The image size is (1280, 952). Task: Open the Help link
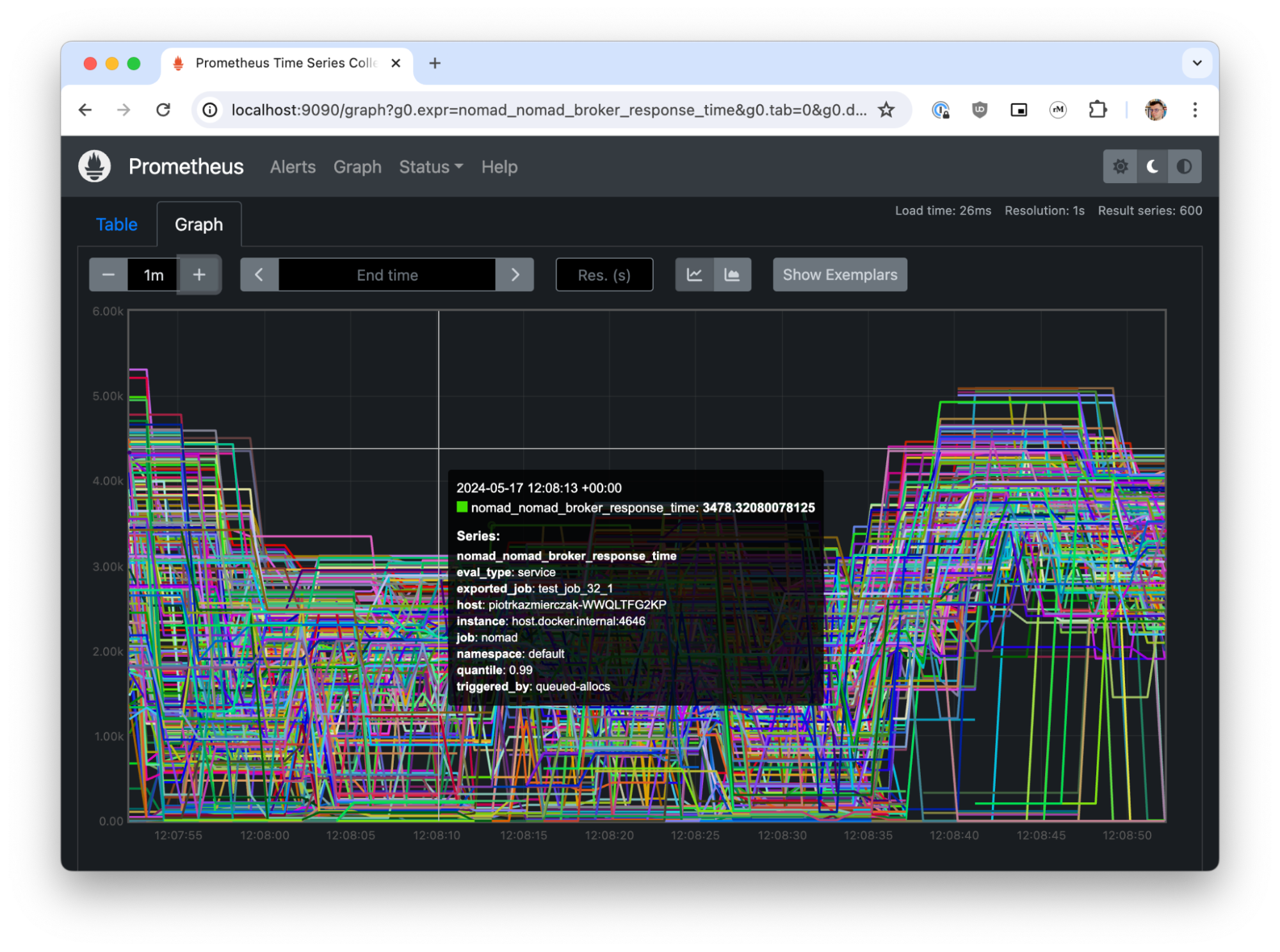pos(499,167)
